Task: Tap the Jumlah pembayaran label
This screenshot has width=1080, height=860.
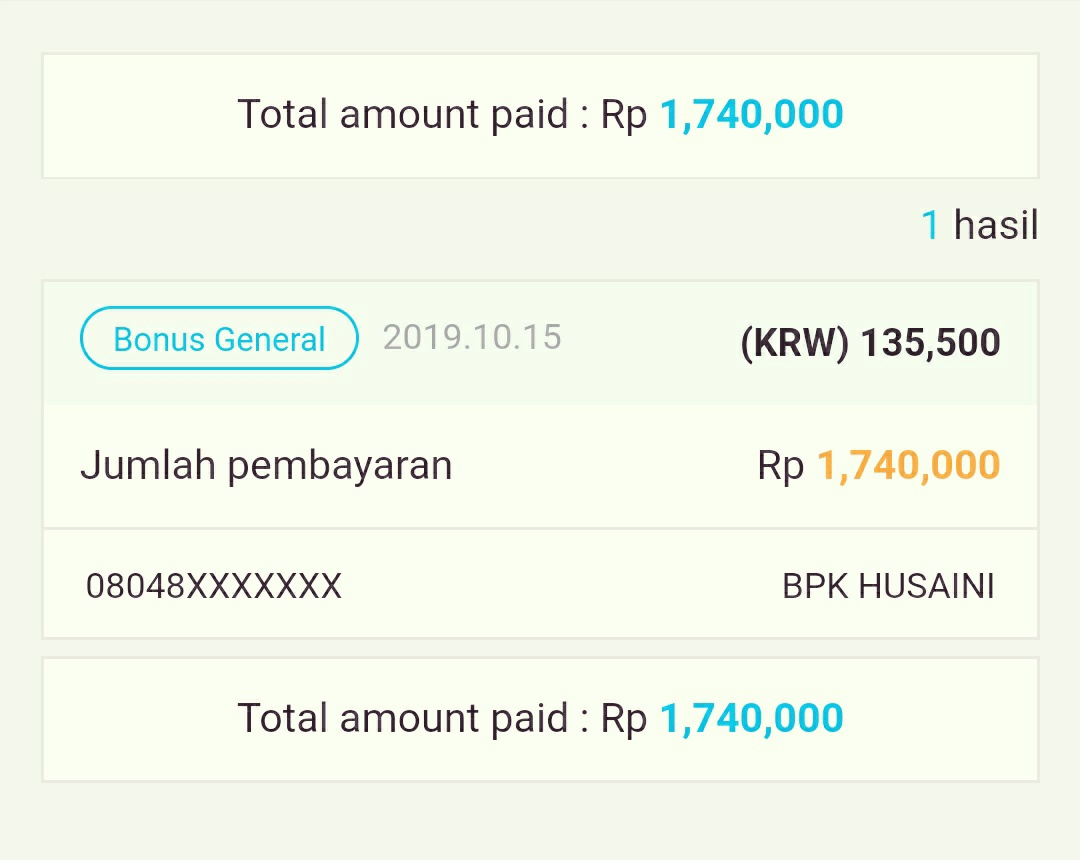Action: 266,465
